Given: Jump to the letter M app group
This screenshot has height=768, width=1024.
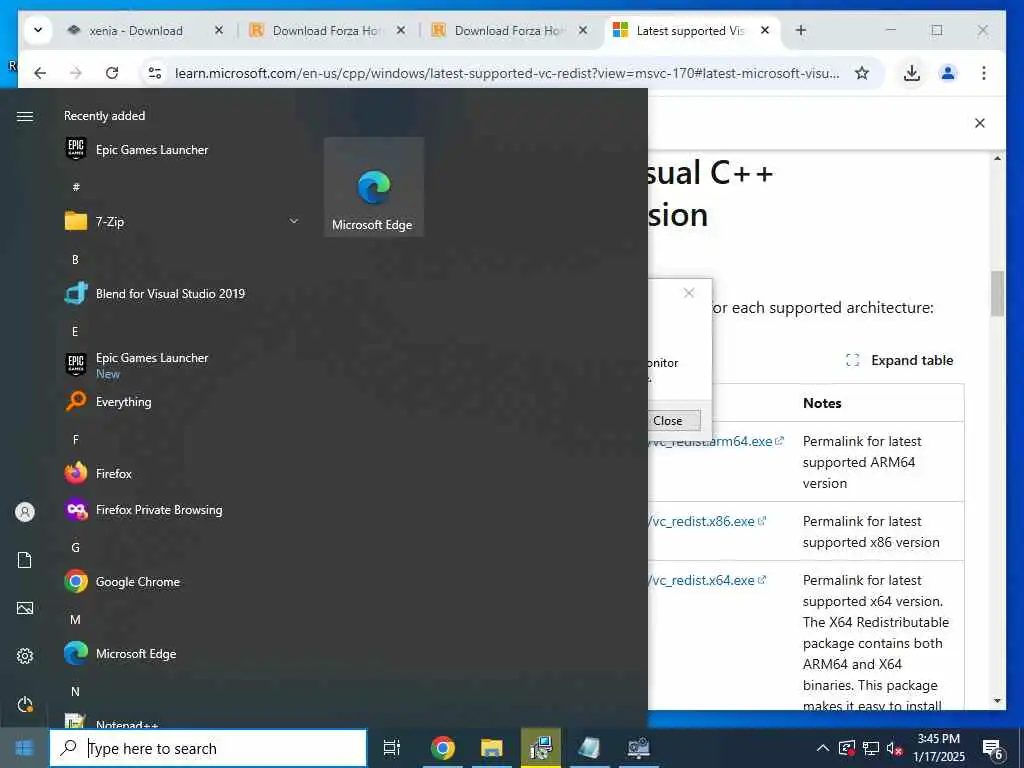Looking at the screenshot, I should point(75,620).
